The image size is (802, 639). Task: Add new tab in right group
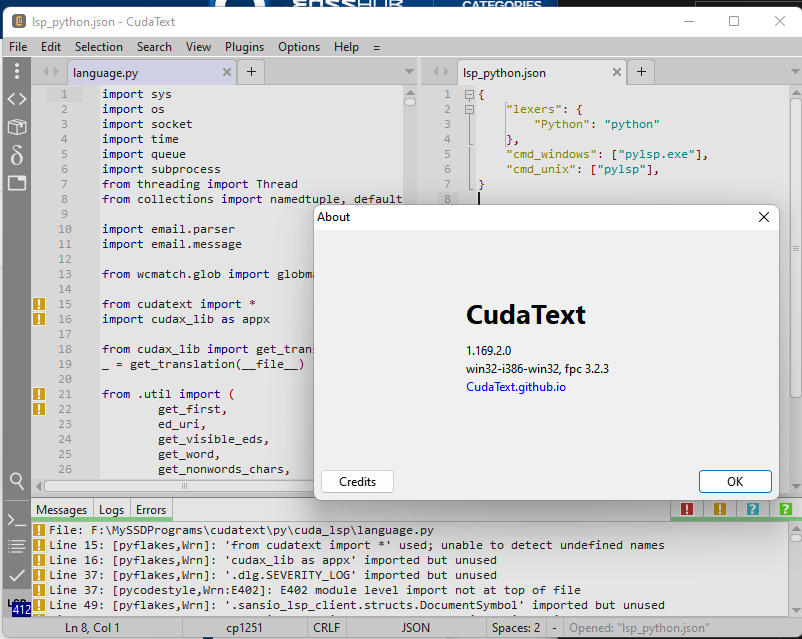coord(641,72)
